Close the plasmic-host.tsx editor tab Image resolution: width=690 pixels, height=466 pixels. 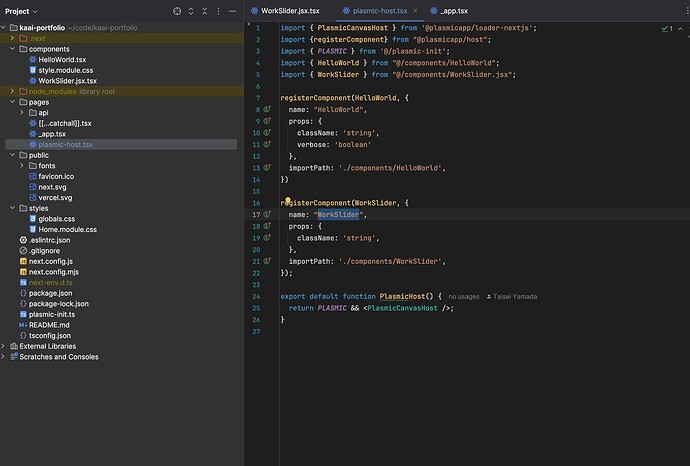416,10
